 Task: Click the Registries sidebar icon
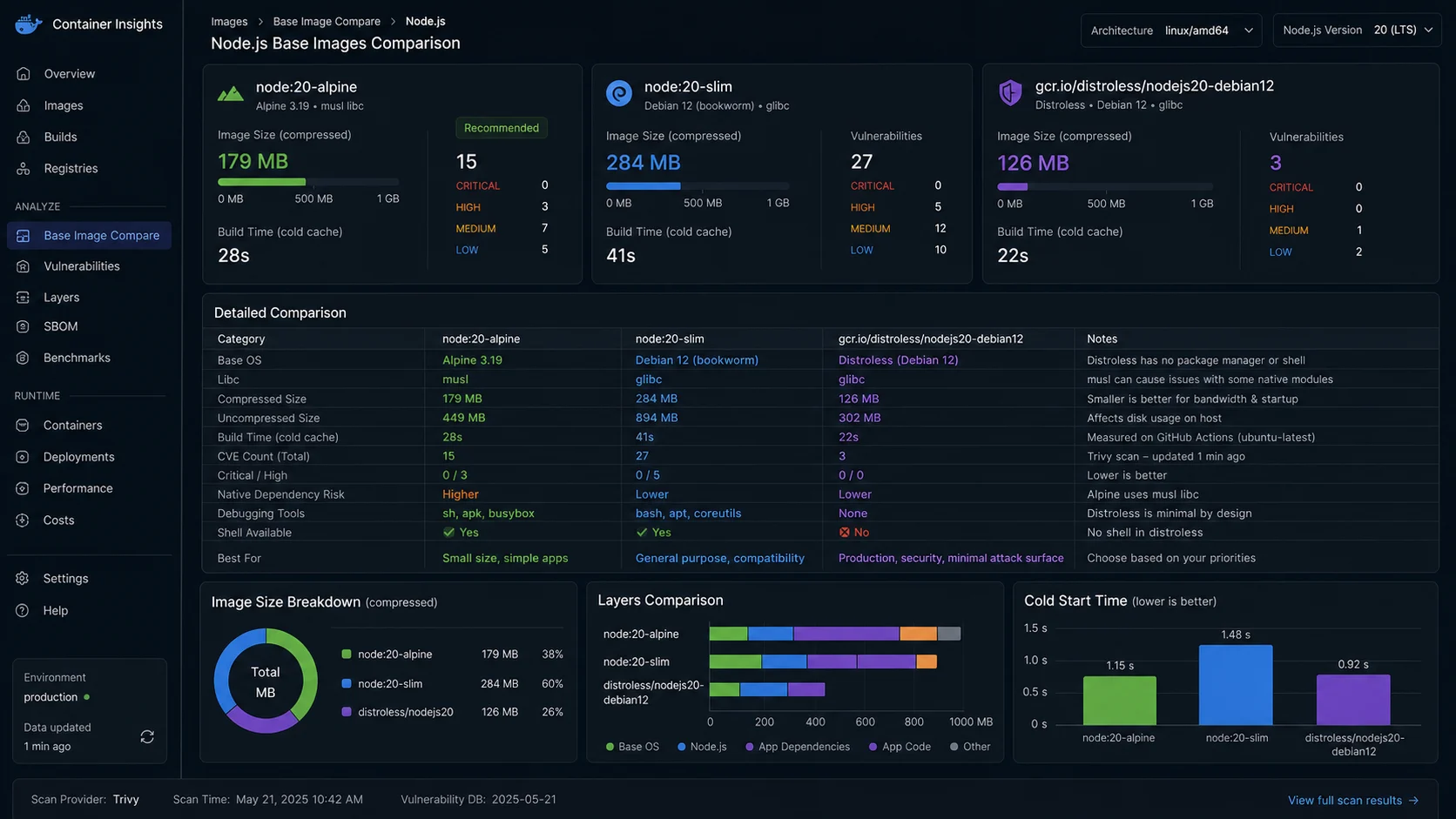(24, 168)
